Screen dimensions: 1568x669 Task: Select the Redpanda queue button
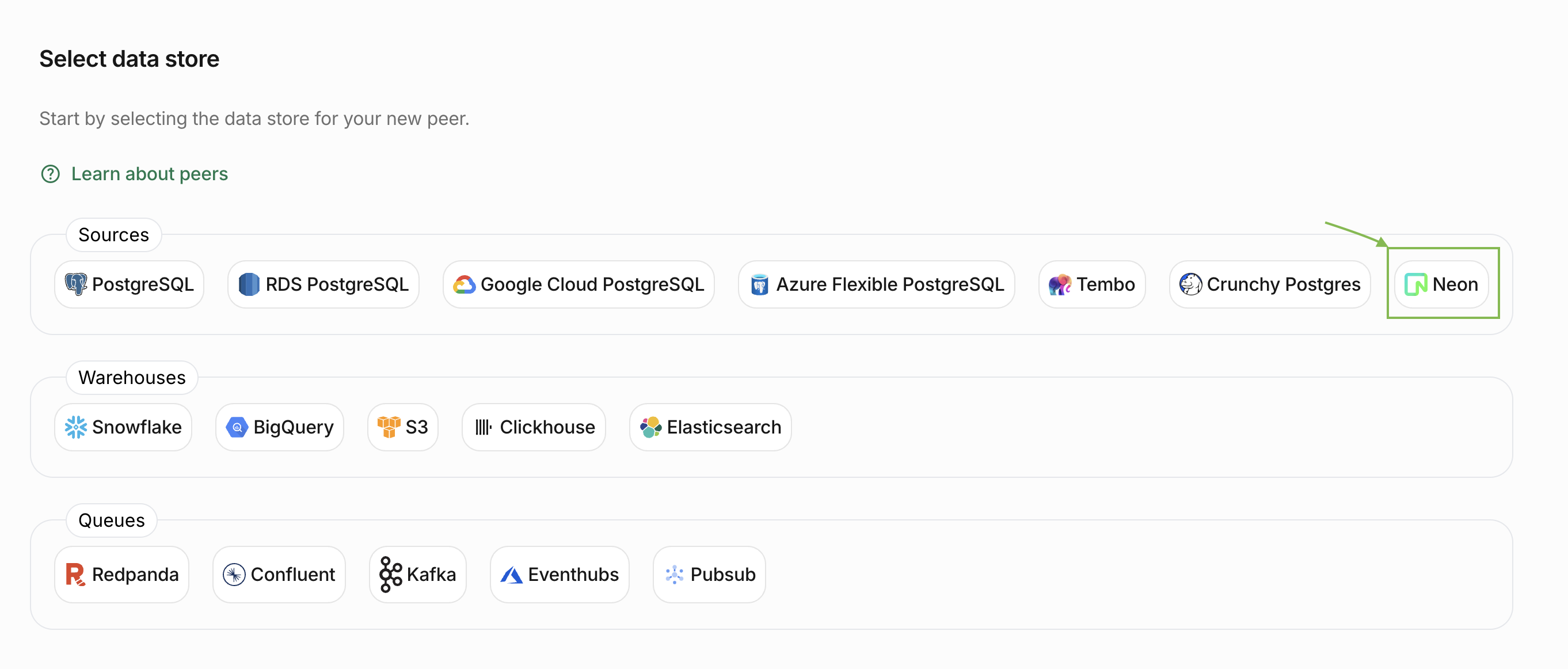(x=121, y=574)
